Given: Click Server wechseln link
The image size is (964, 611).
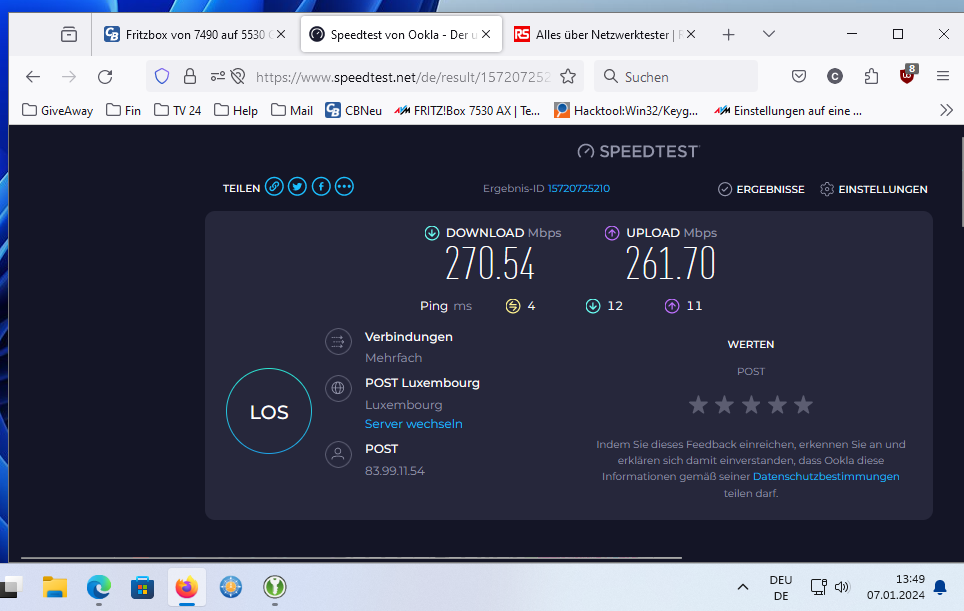Looking at the screenshot, I should [413, 424].
